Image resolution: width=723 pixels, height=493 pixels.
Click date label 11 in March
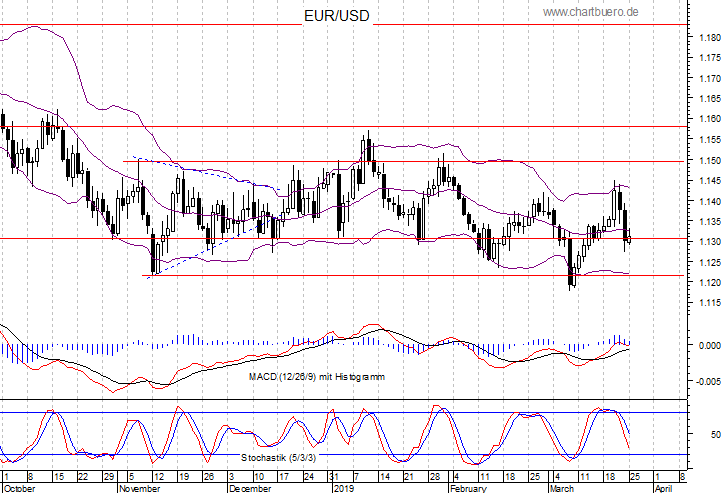click(585, 477)
